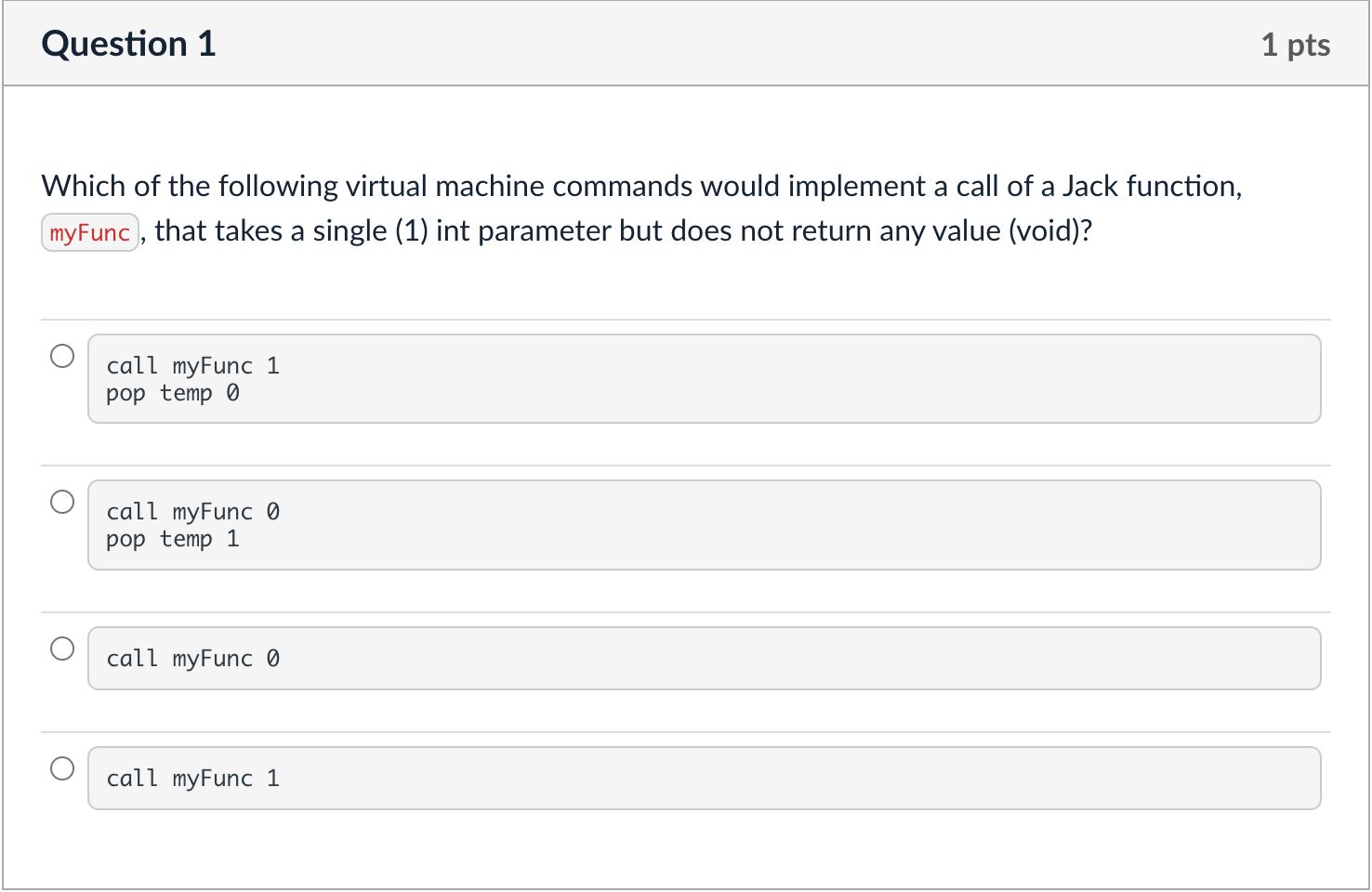Select the radio button for 'call myFunc 1 pop temp 0'

pos(62,355)
